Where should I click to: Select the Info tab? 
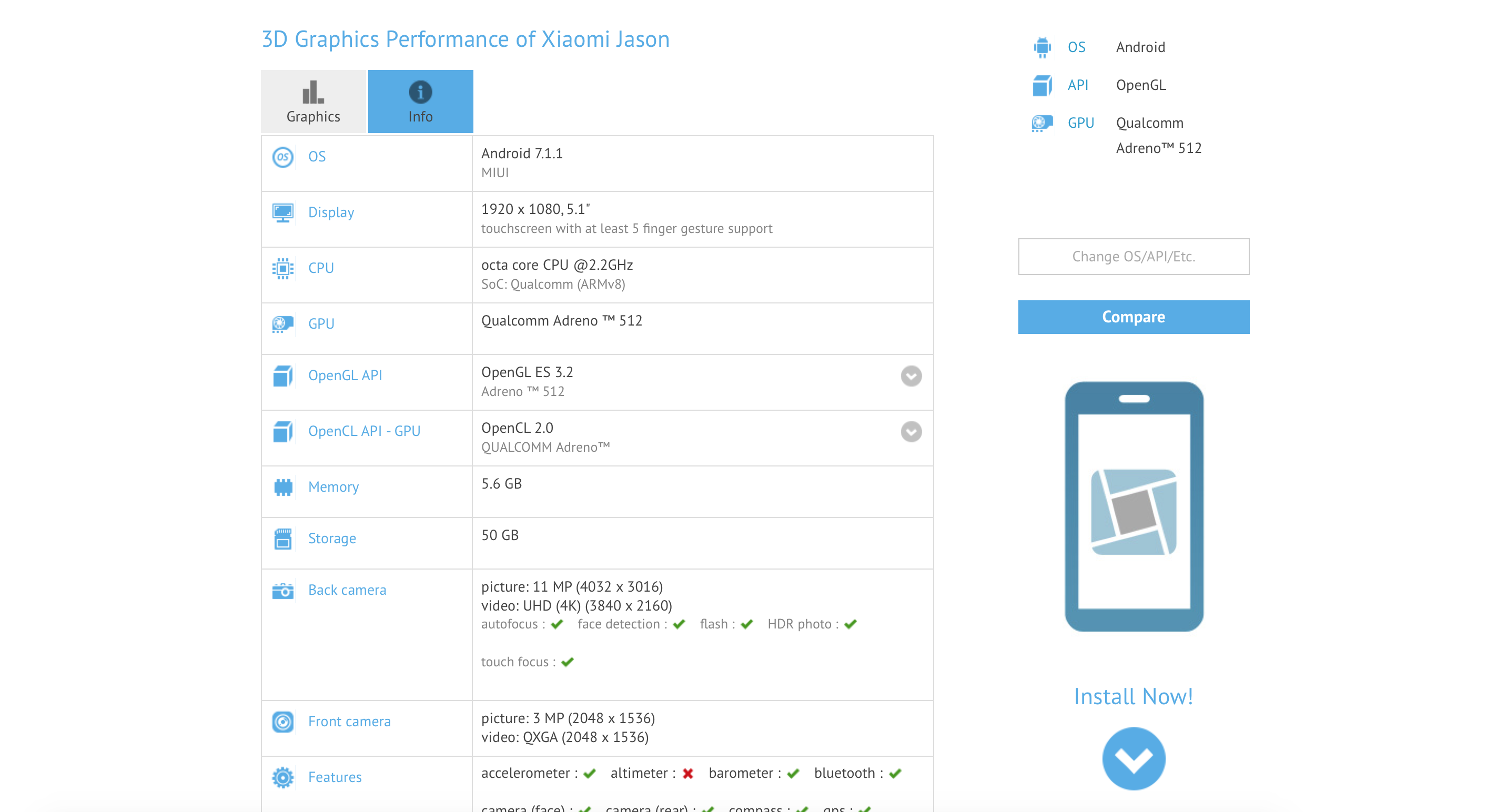point(420,101)
